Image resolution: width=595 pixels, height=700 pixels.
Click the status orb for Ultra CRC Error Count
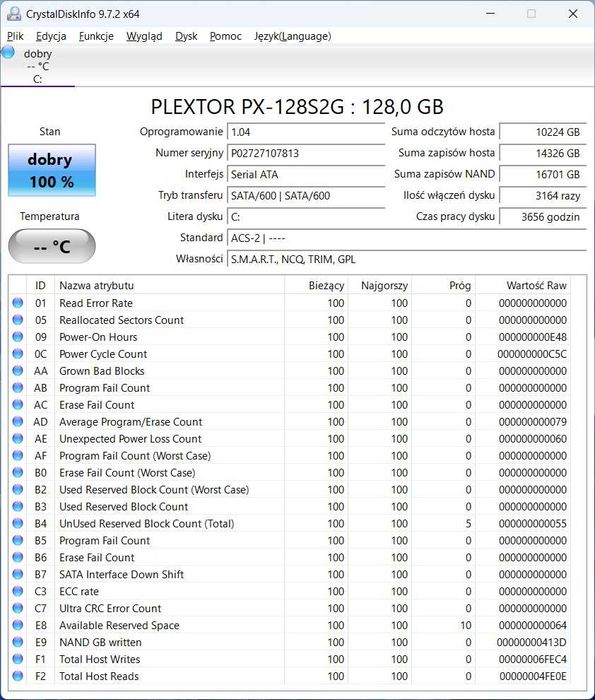click(x=18, y=608)
